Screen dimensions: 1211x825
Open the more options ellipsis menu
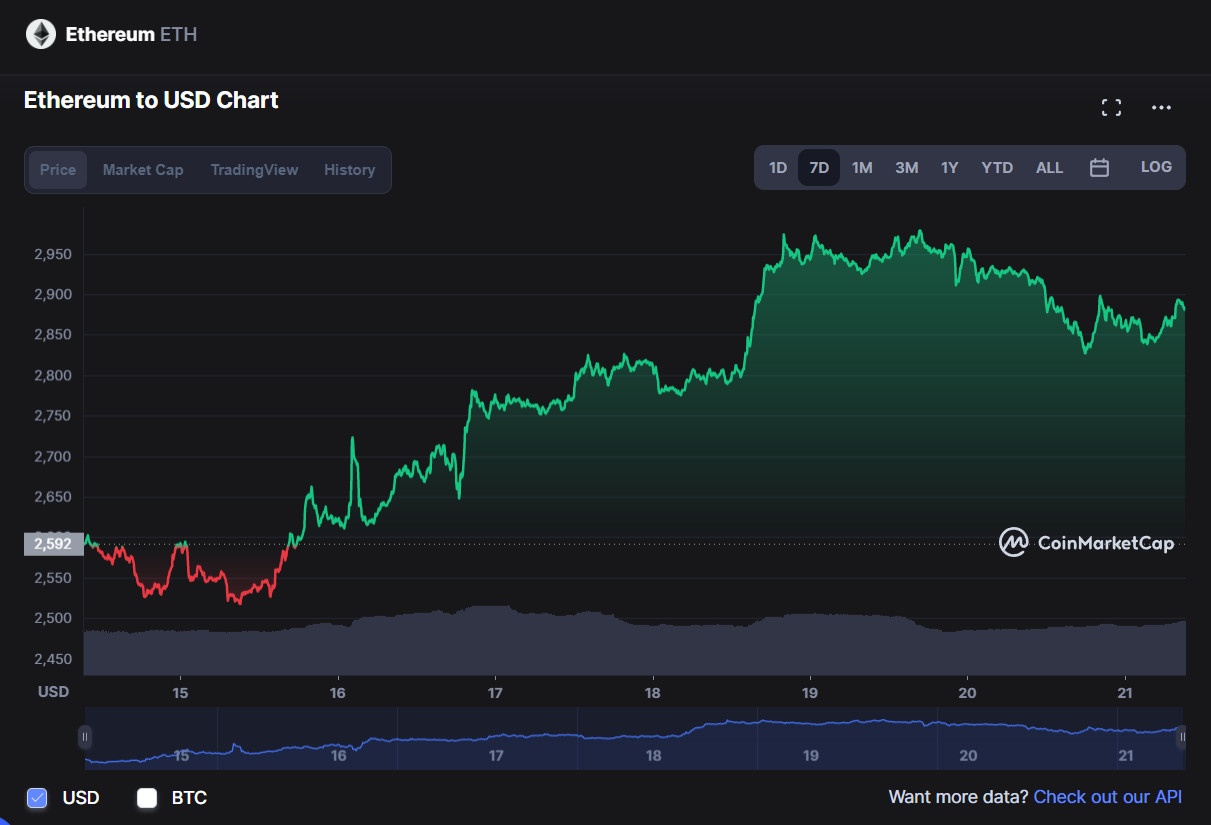tap(1161, 107)
